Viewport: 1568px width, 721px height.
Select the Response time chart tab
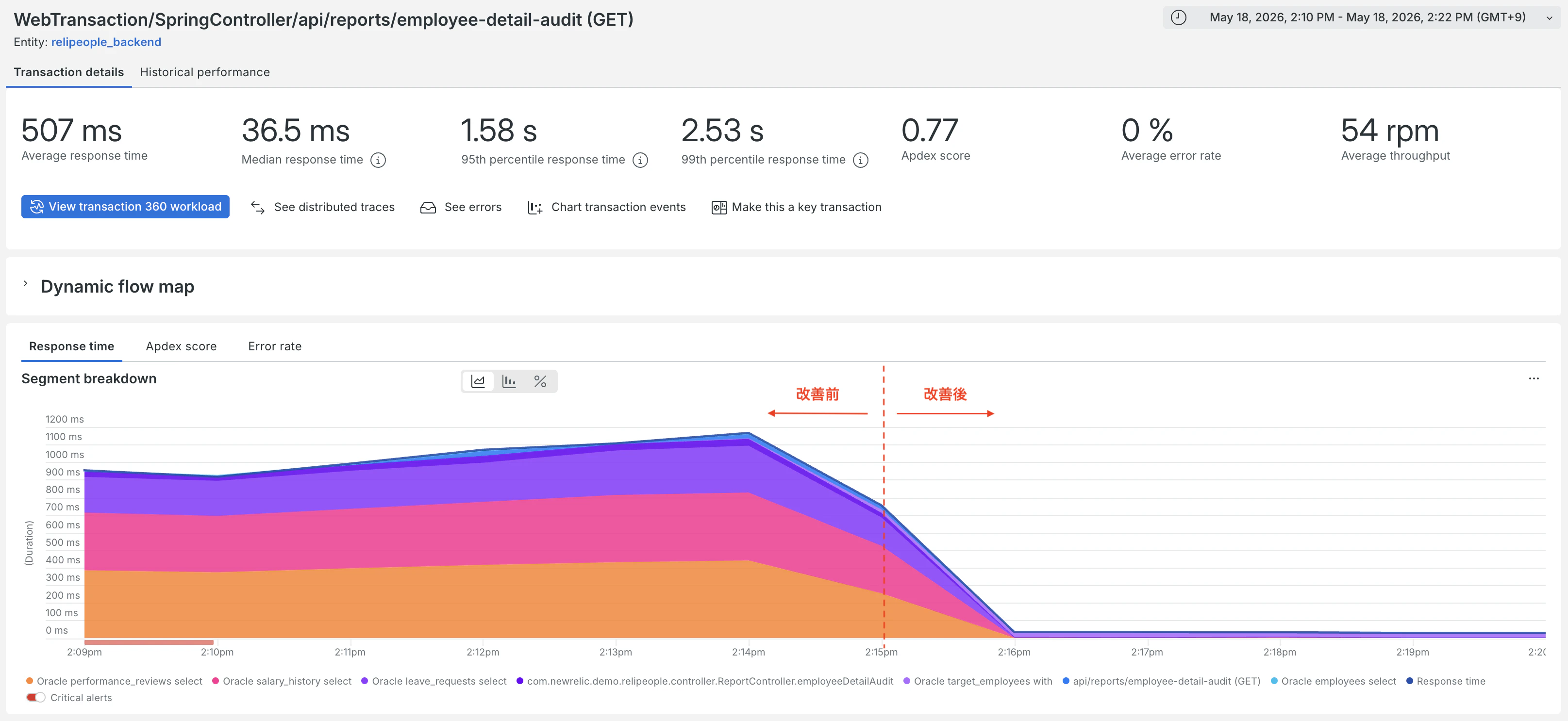pos(72,346)
